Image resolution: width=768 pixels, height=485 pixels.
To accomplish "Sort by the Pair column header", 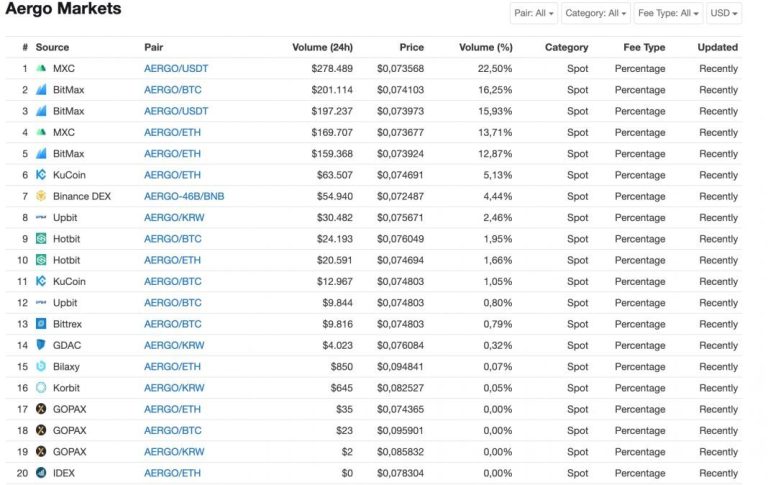I will click(153, 48).
